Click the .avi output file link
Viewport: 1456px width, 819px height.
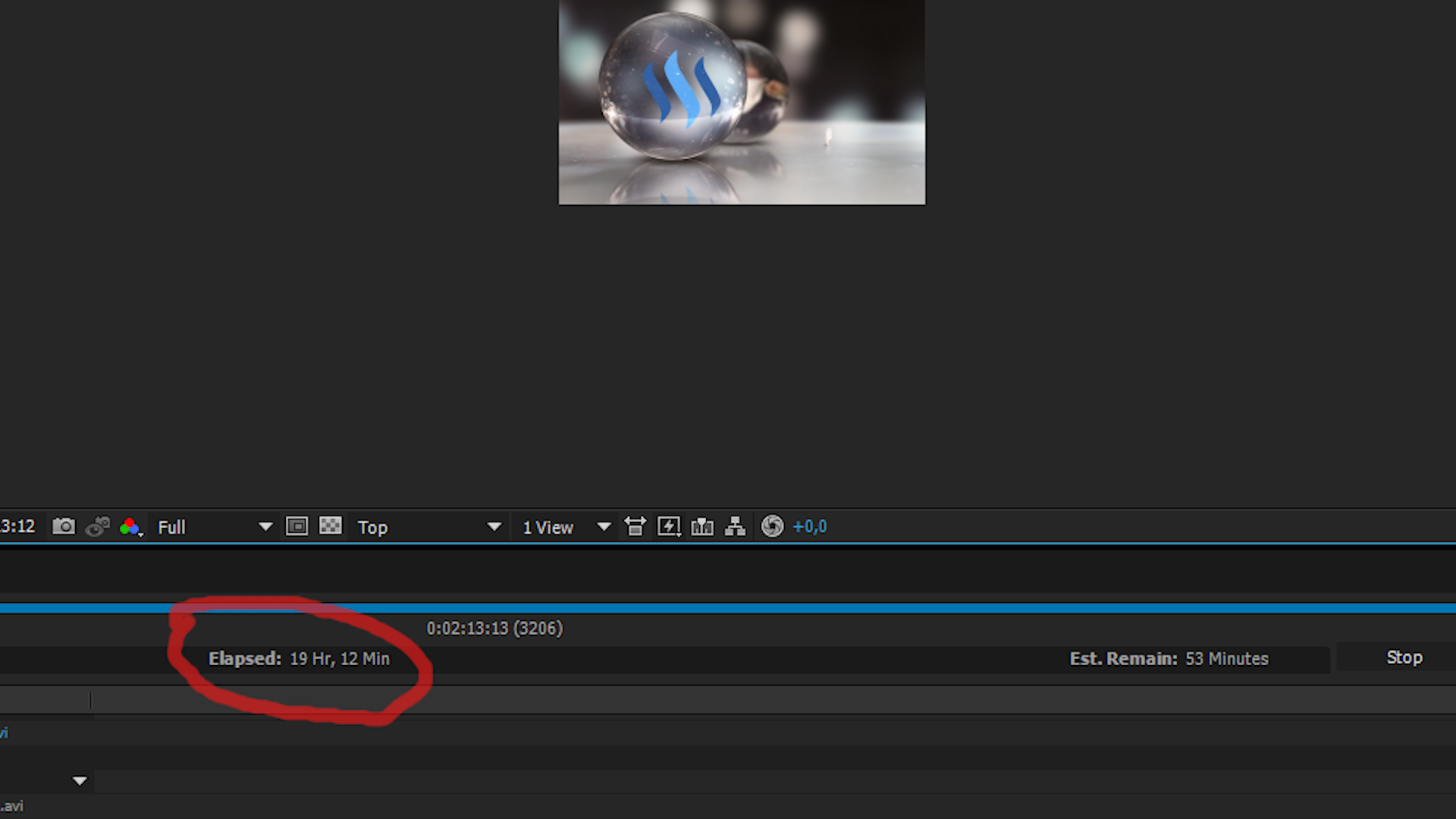[x=12, y=806]
